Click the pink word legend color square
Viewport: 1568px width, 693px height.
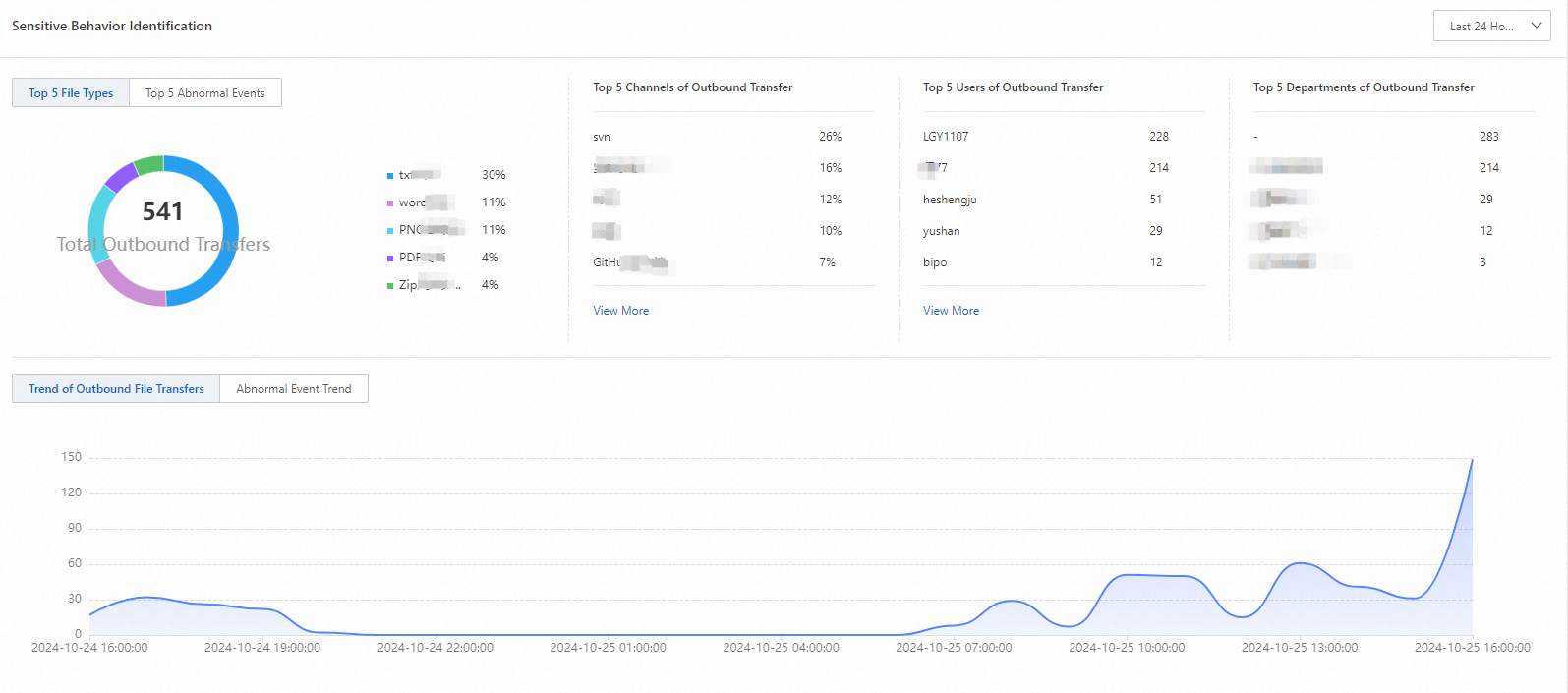[390, 203]
